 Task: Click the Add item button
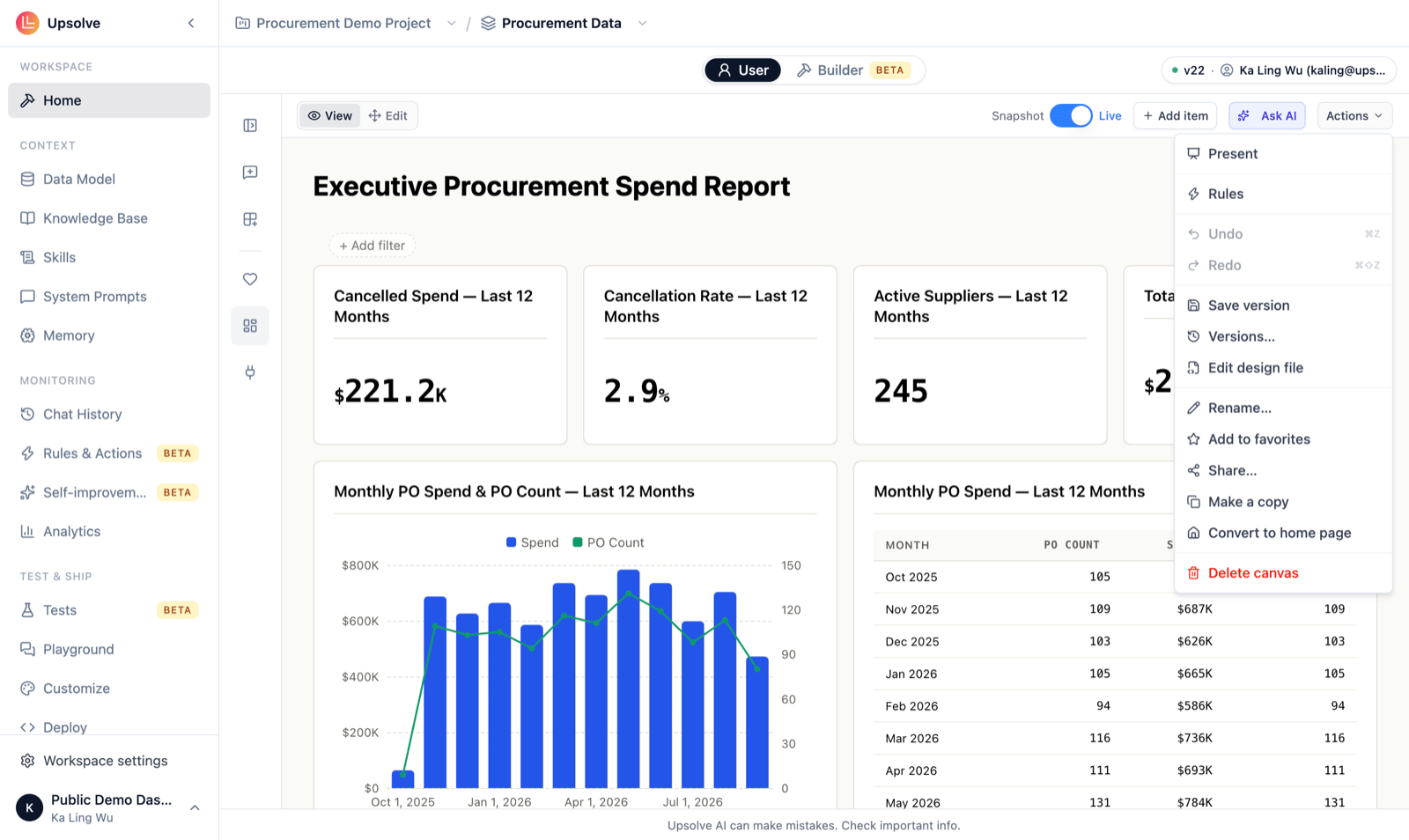(x=1176, y=115)
